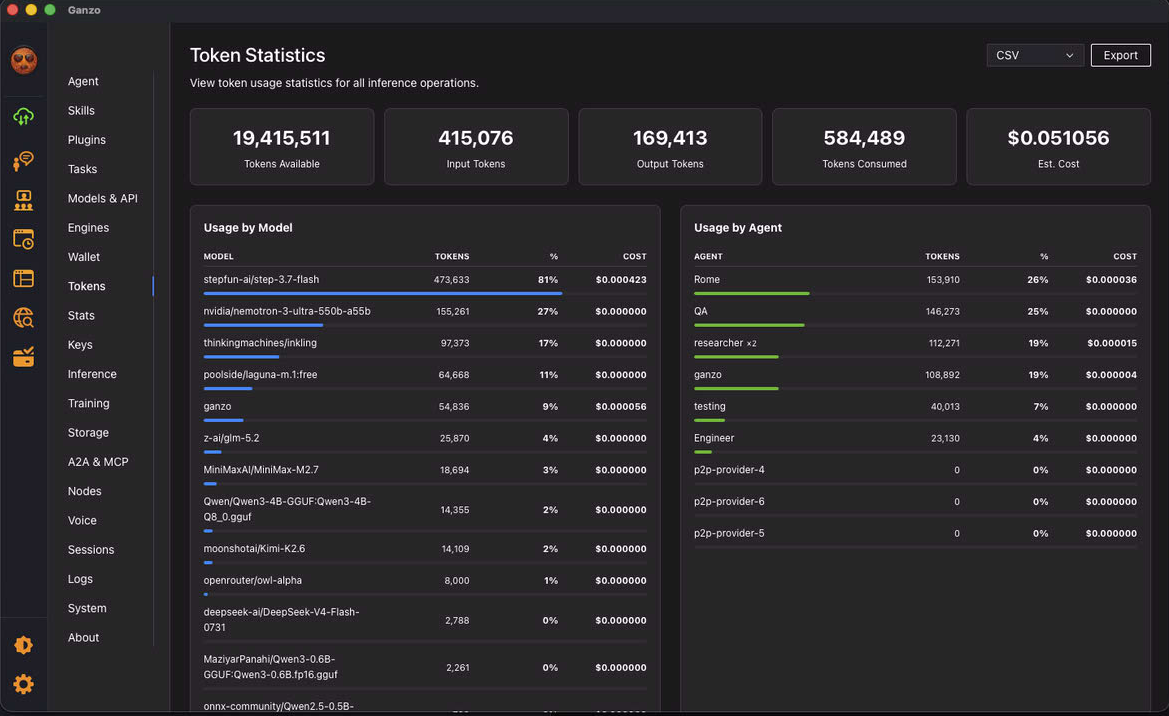Click the deepseek-ai/DeepSeek-V4-Flash-0731 model name
This screenshot has height=716, width=1169.
(x=281, y=620)
